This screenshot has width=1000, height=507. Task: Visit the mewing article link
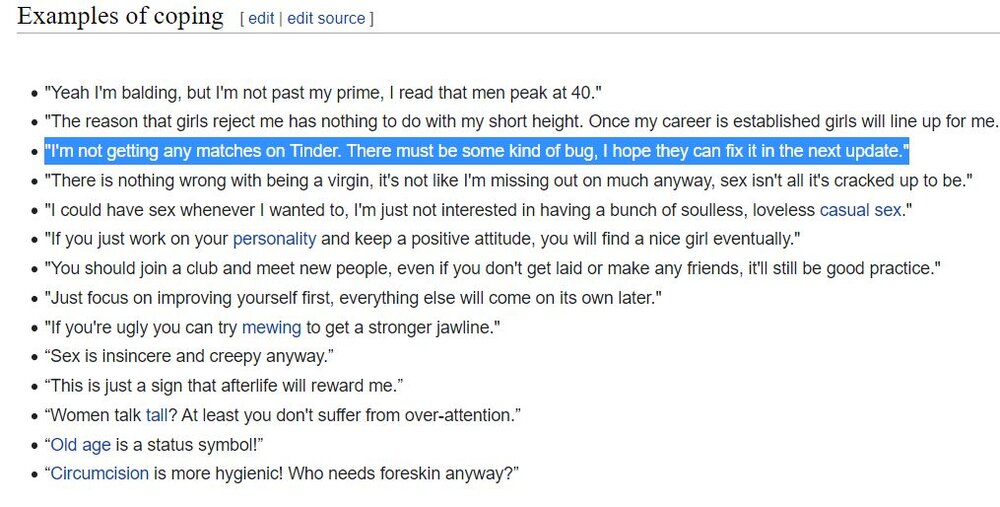pos(271,328)
